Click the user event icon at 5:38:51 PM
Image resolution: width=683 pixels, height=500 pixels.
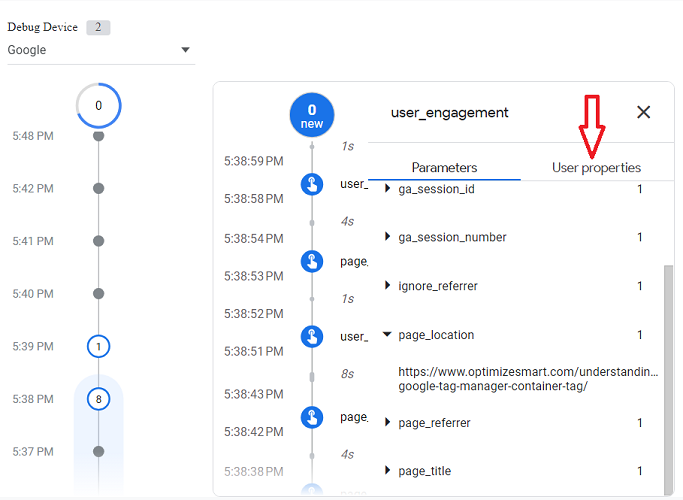313,337
